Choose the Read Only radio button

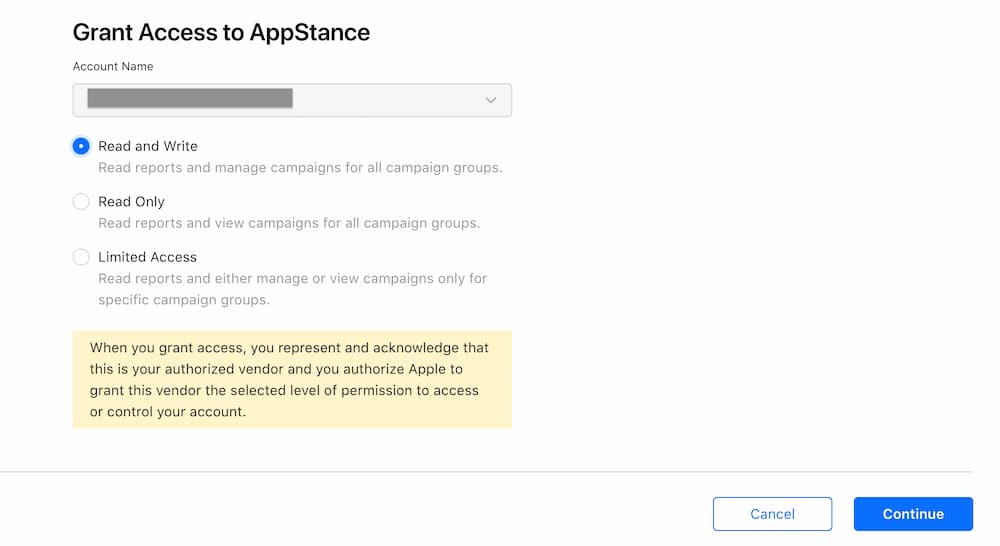(81, 201)
